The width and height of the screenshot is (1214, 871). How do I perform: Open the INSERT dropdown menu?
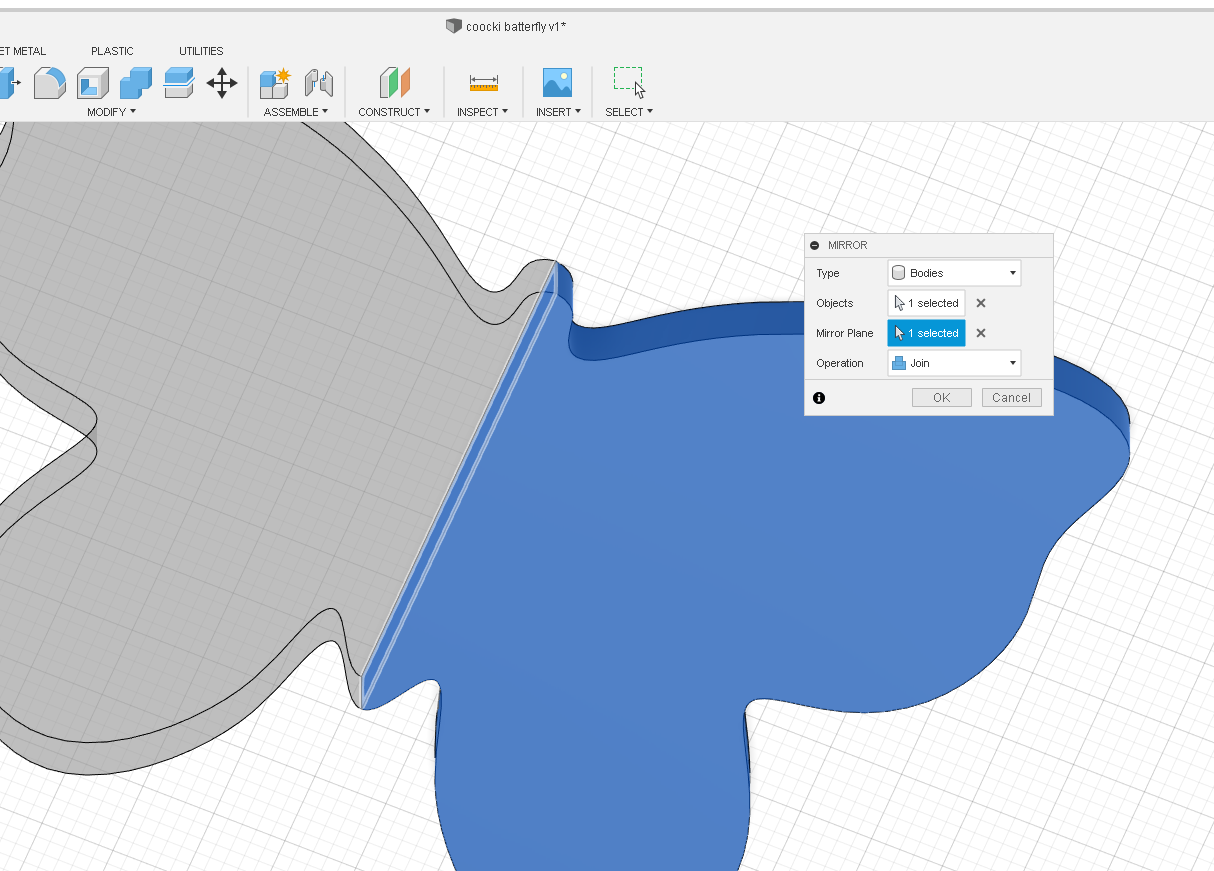click(x=558, y=112)
